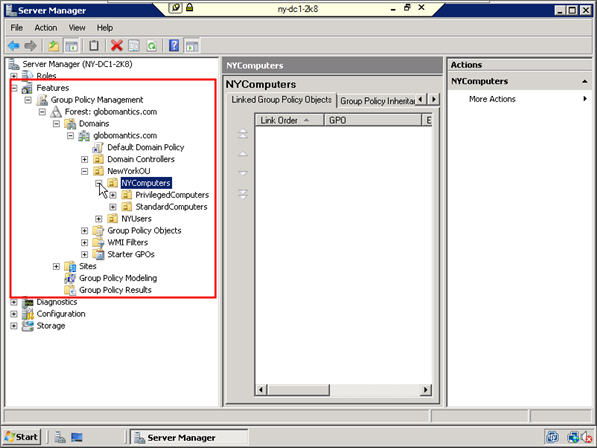Collapse the NYComputers node

[98, 183]
